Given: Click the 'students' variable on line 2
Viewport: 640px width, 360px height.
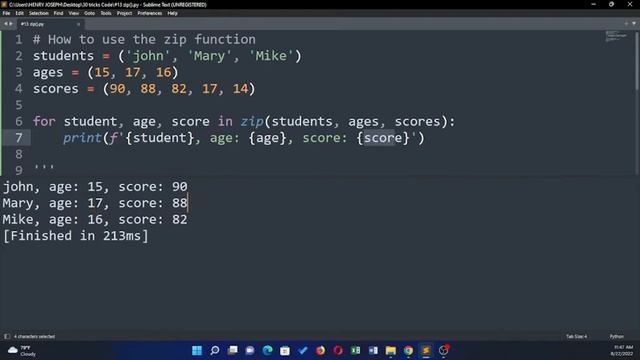Looking at the screenshot, I should 63,56.
